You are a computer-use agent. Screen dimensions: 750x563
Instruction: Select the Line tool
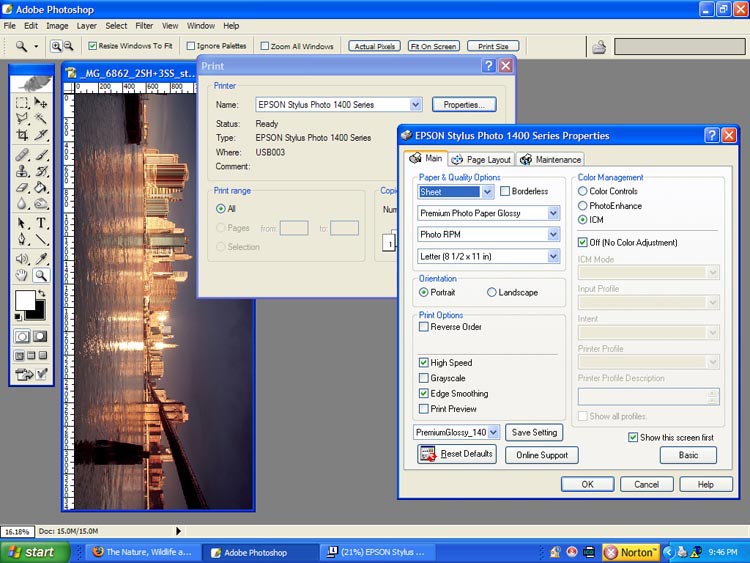(41, 239)
